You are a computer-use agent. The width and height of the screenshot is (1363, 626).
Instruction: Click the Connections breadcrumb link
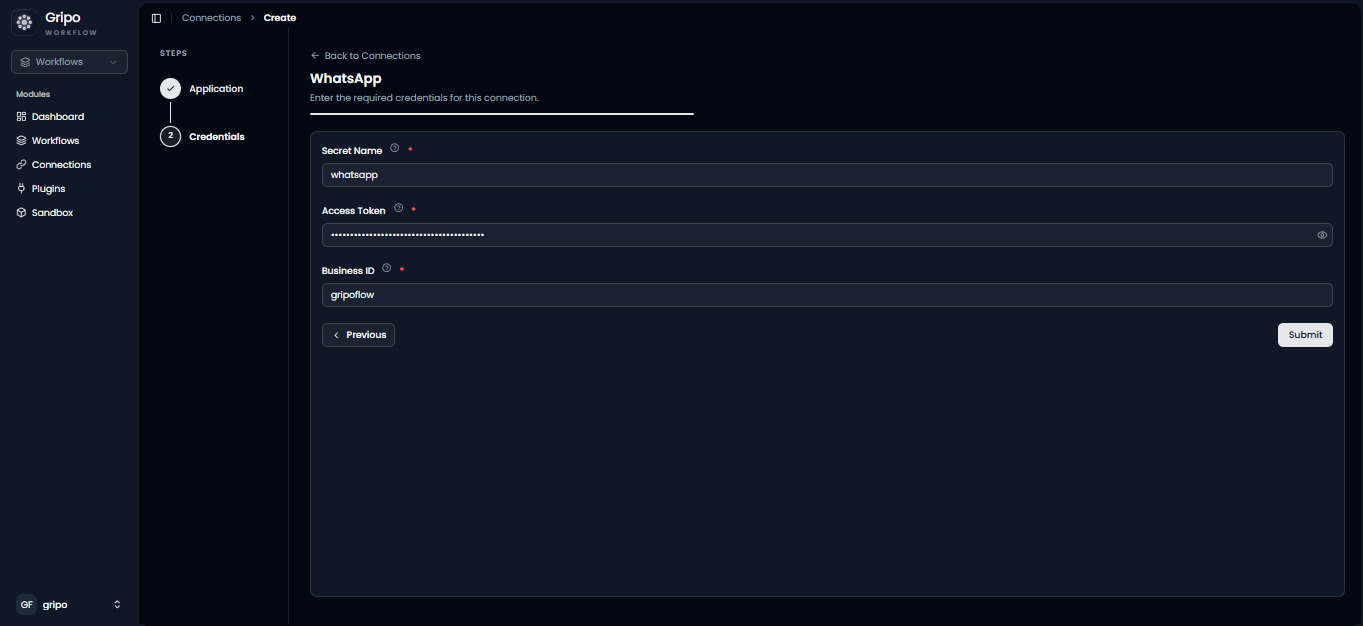[211, 18]
